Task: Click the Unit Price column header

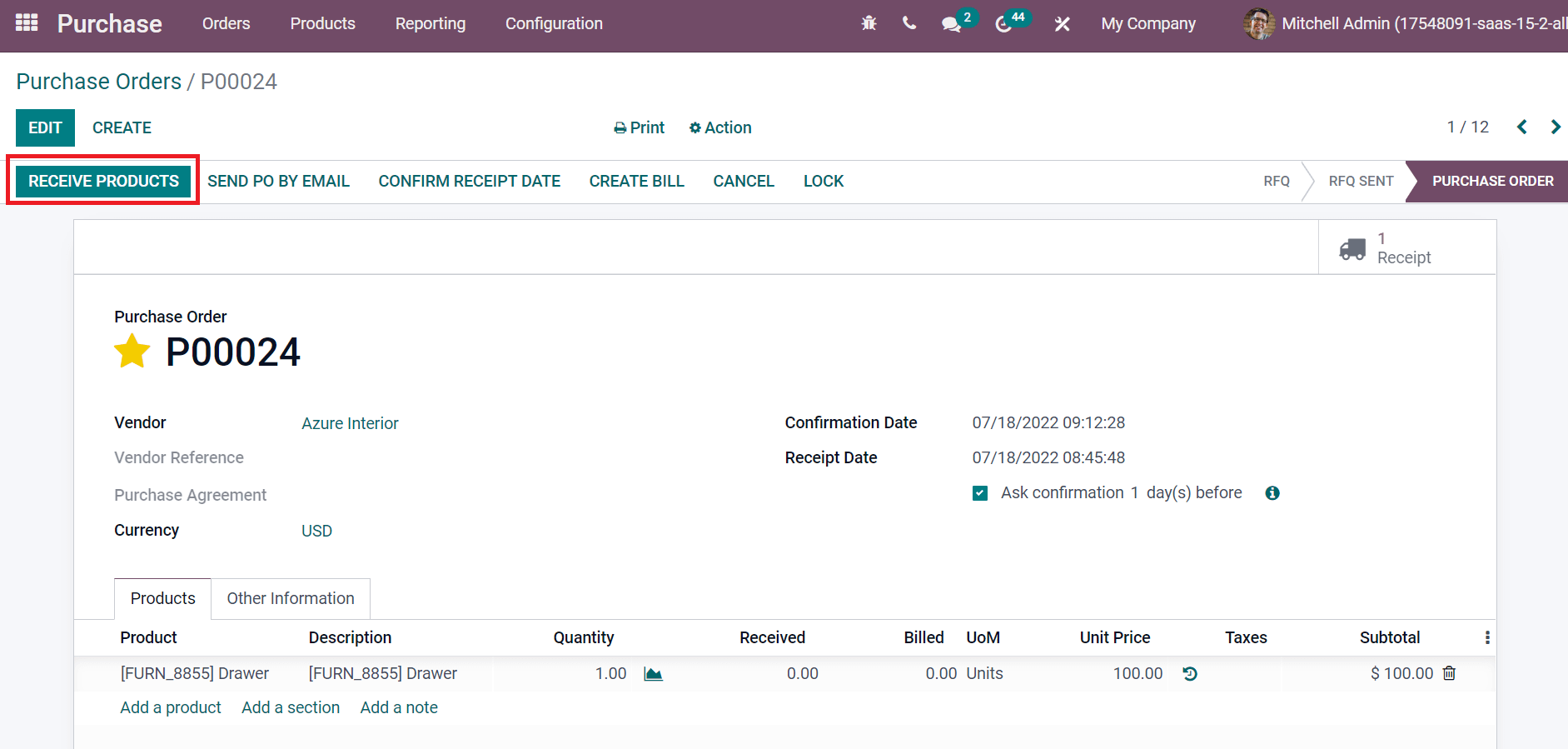Action: point(1115,637)
